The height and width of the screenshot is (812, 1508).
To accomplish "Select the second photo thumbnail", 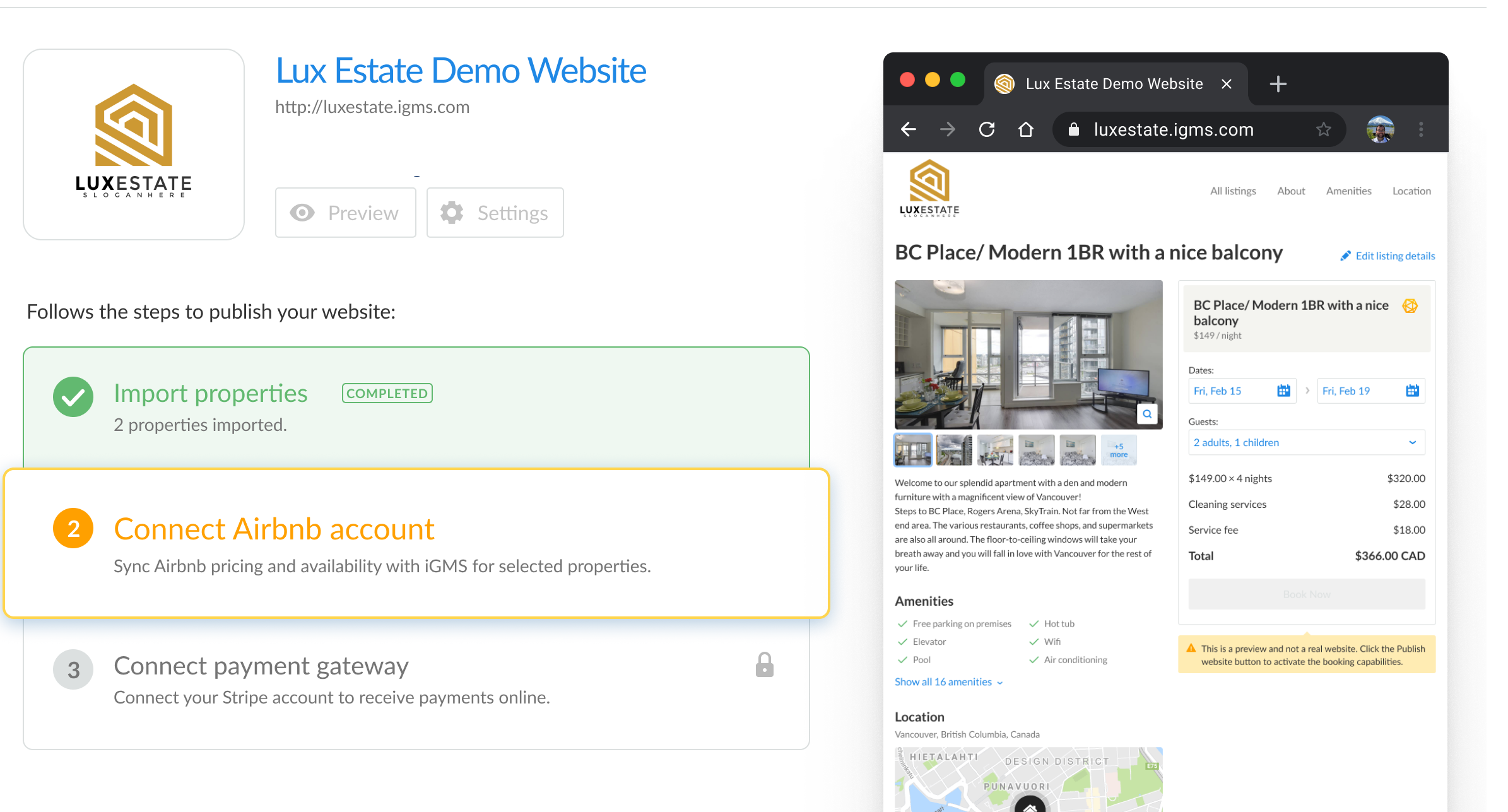I will [x=954, y=450].
